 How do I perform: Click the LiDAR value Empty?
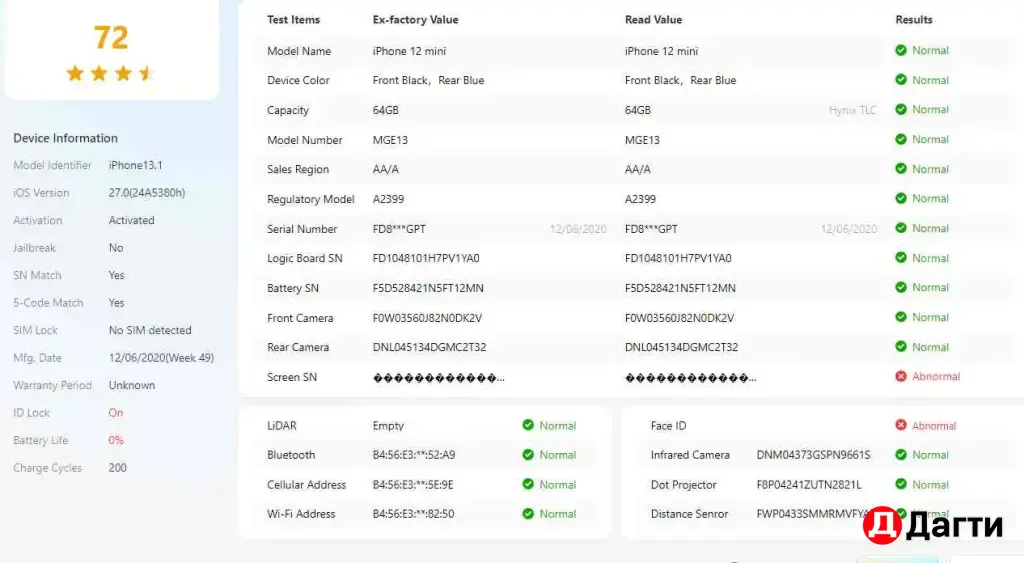pyautogui.click(x=388, y=426)
